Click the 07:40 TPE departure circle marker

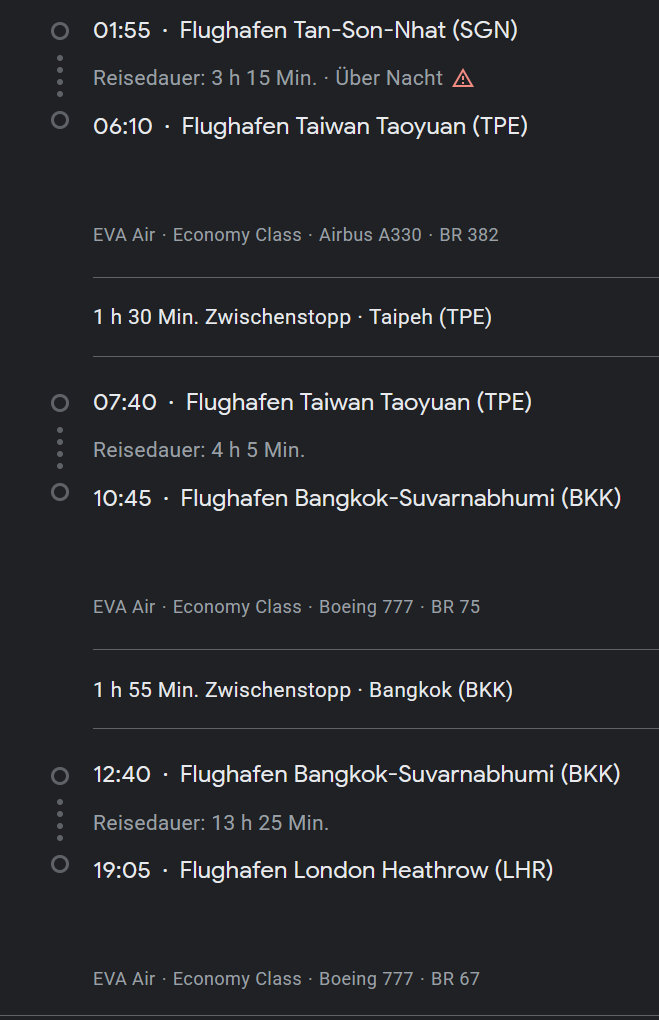pos(60,403)
